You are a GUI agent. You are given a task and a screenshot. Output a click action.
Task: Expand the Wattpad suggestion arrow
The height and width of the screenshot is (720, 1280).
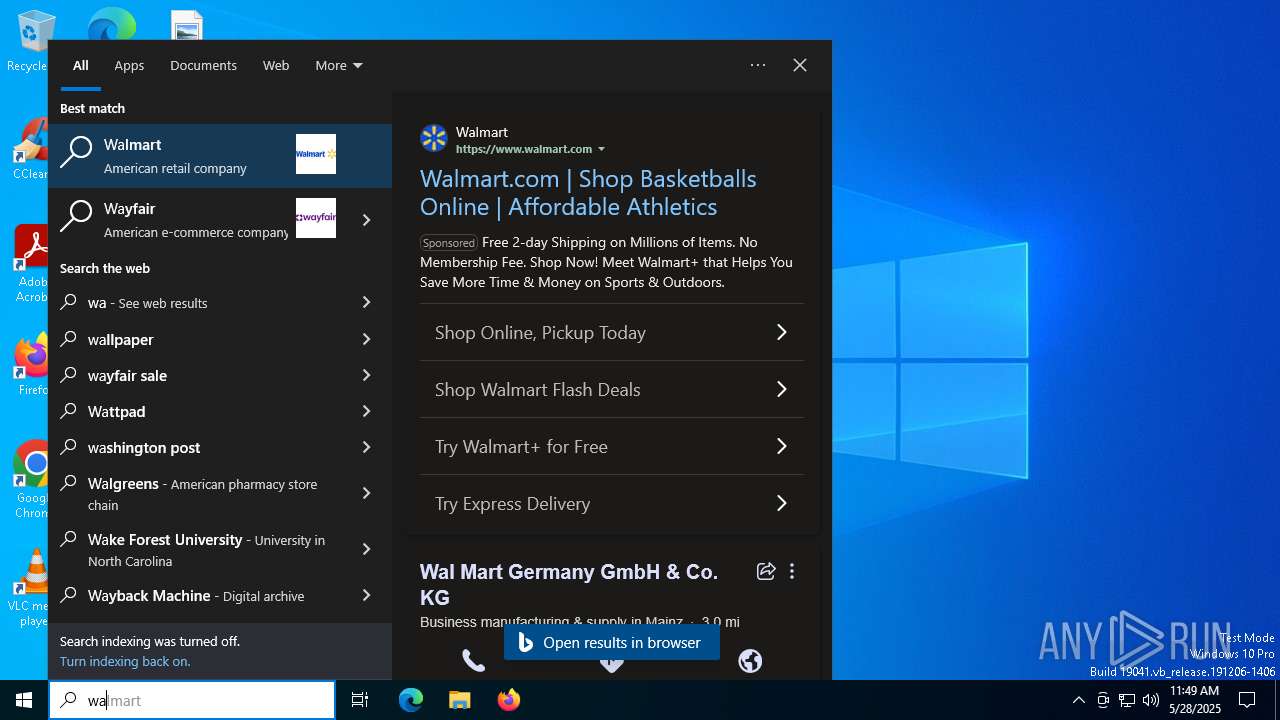[366, 411]
